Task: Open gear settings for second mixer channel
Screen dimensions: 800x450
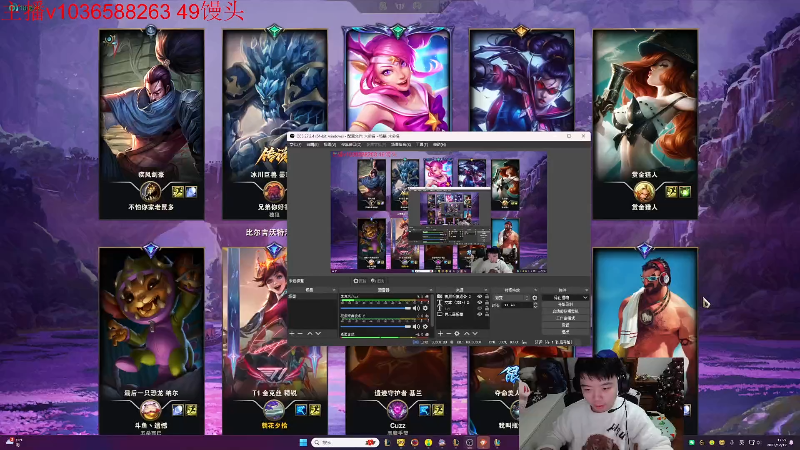Action: (425, 327)
